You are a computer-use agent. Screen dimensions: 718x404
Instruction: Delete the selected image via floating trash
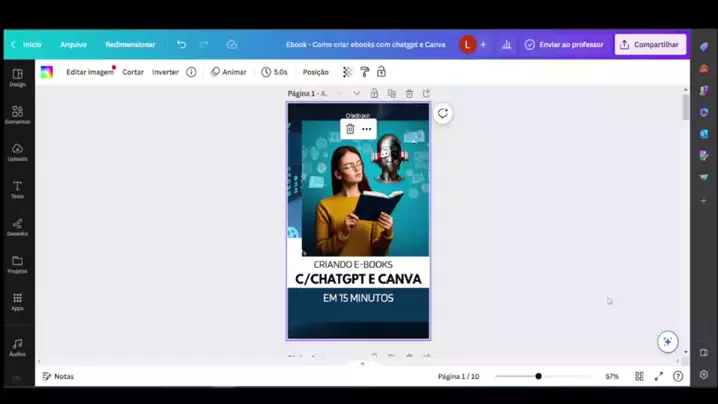(x=350, y=129)
